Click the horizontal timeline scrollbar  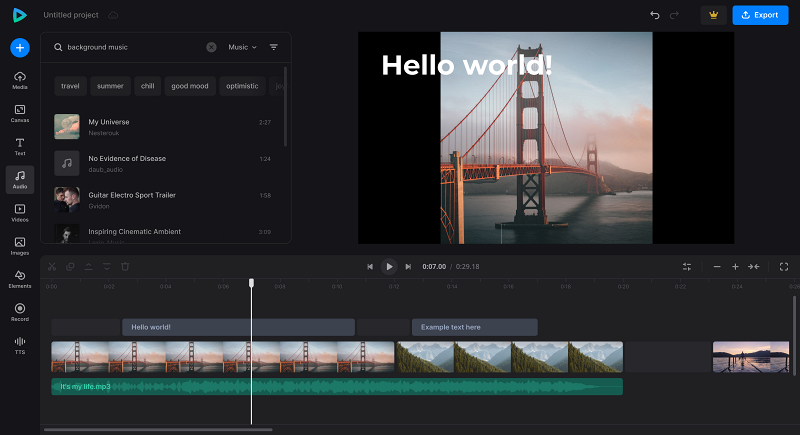tap(158, 430)
